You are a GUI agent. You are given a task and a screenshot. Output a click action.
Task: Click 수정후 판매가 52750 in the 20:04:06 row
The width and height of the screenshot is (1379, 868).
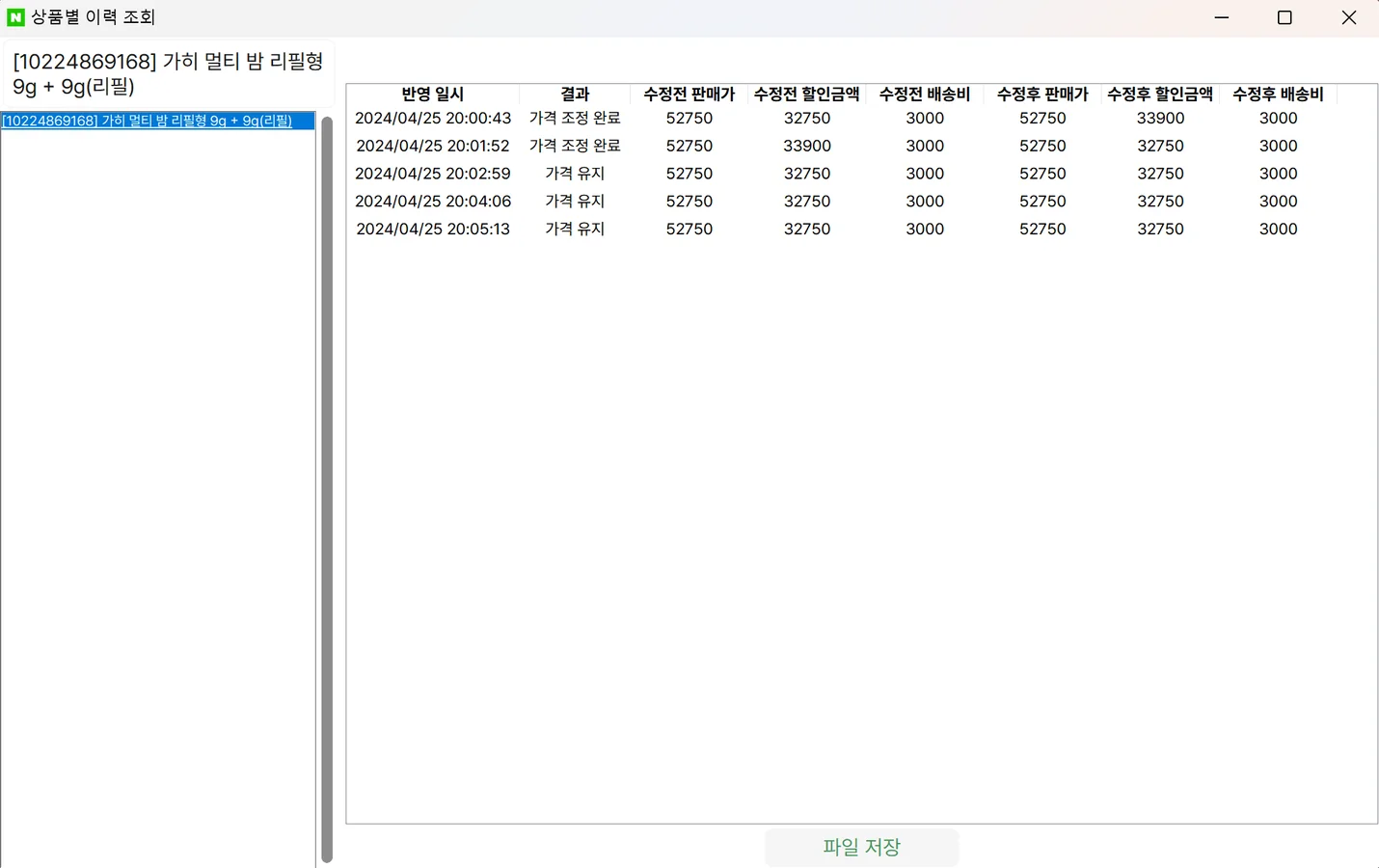(1042, 201)
